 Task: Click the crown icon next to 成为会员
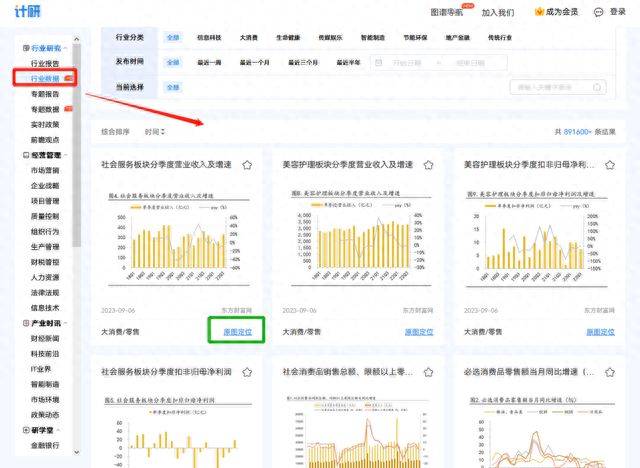click(x=539, y=12)
